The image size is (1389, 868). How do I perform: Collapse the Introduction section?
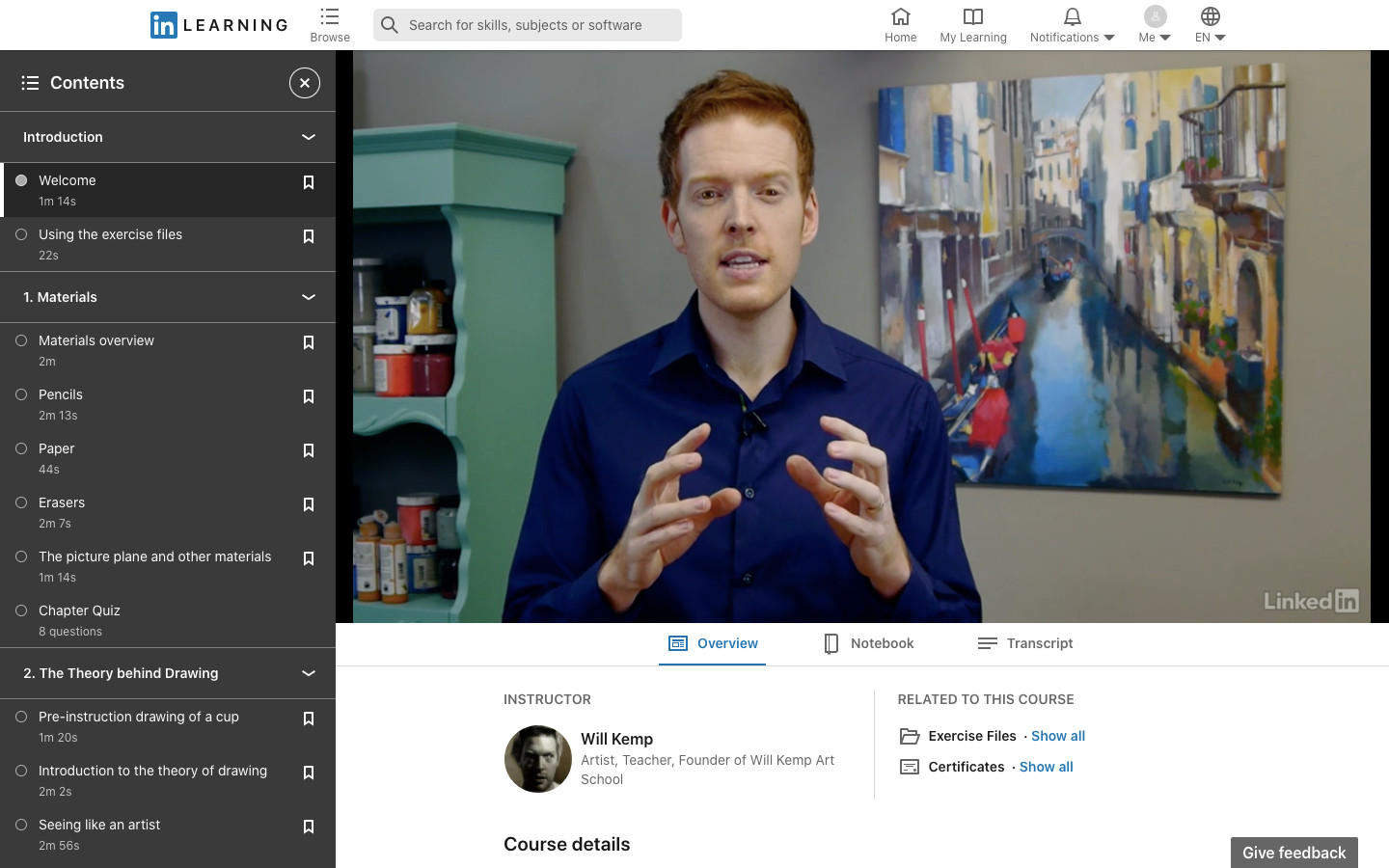click(309, 137)
